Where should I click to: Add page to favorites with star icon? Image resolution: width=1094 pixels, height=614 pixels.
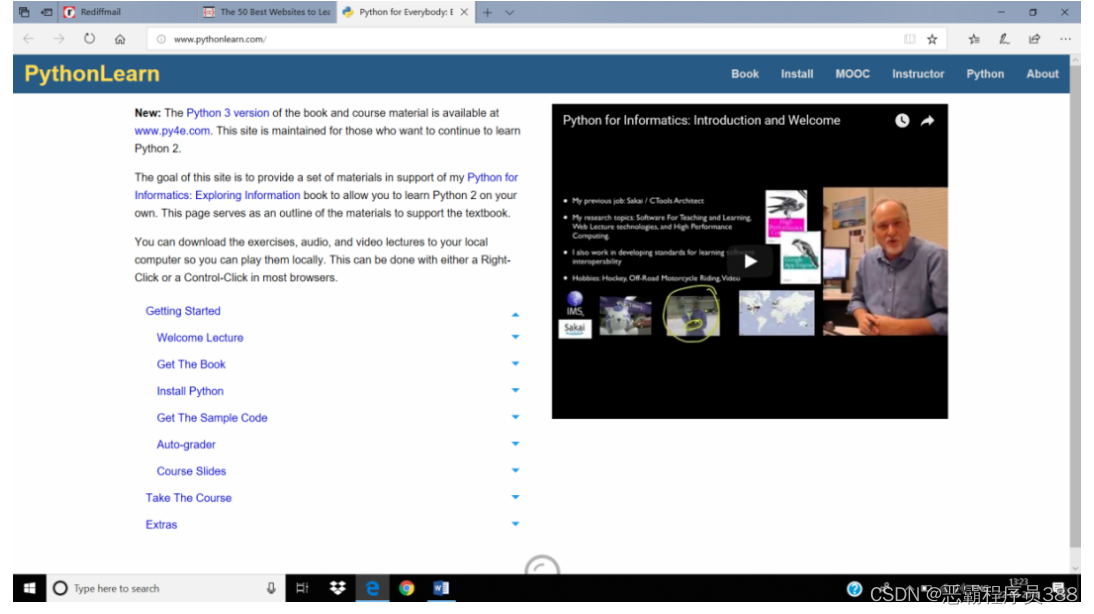click(932, 39)
